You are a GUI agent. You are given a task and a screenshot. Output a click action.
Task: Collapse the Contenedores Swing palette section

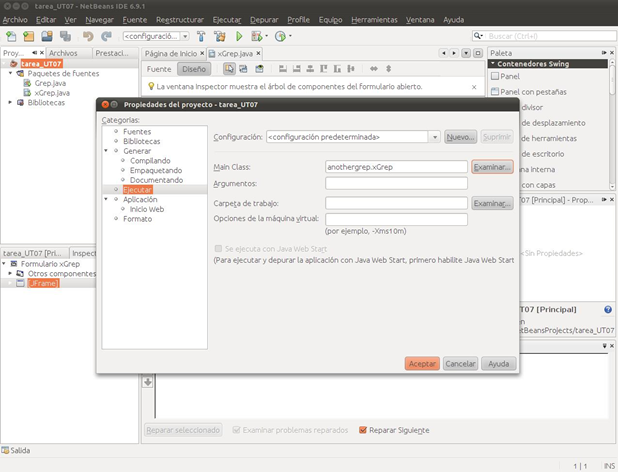pos(493,63)
